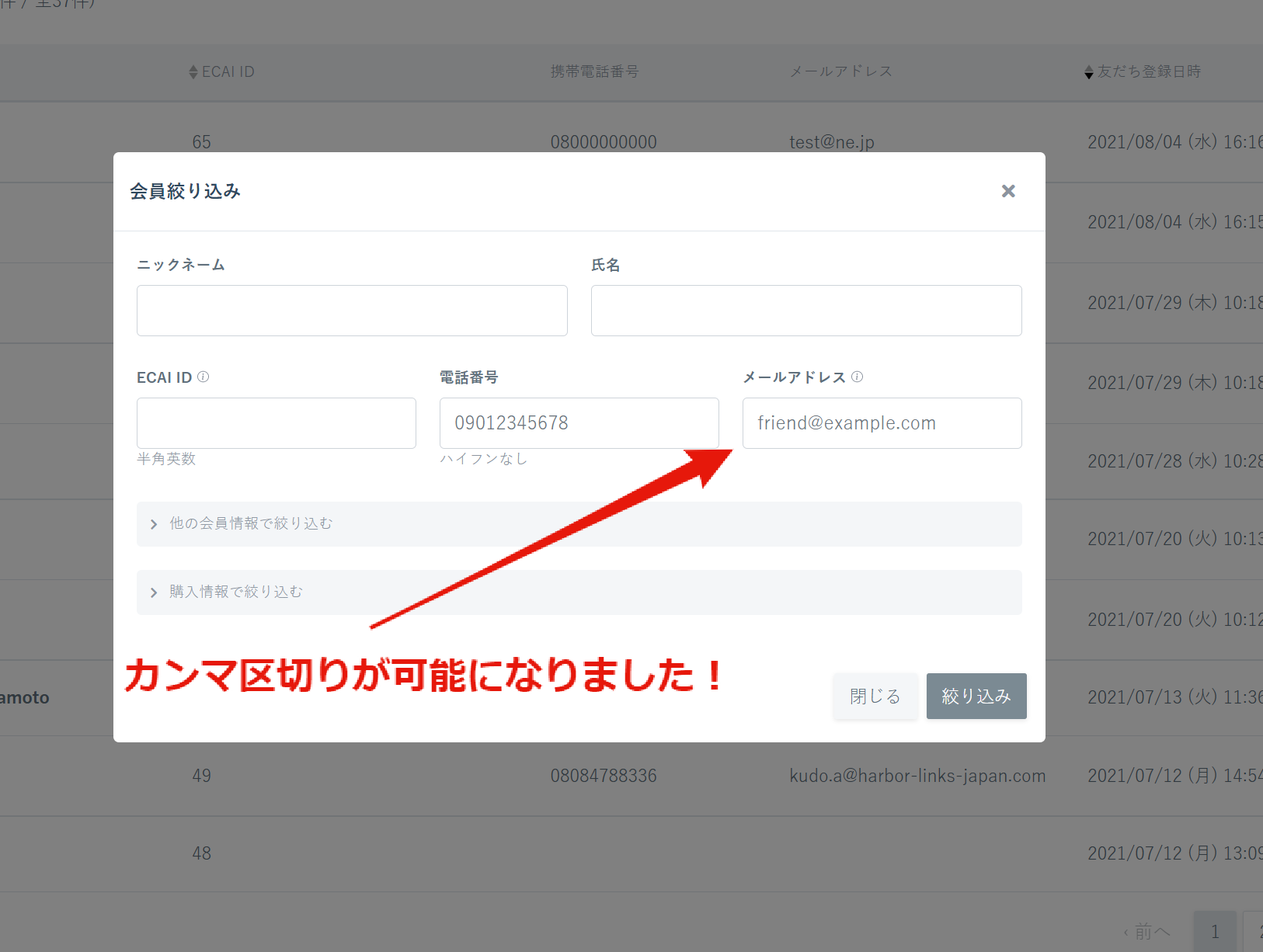Image resolution: width=1263 pixels, height=952 pixels.
Task: Focus the ECAI ID input field
Action: [276, 422]
